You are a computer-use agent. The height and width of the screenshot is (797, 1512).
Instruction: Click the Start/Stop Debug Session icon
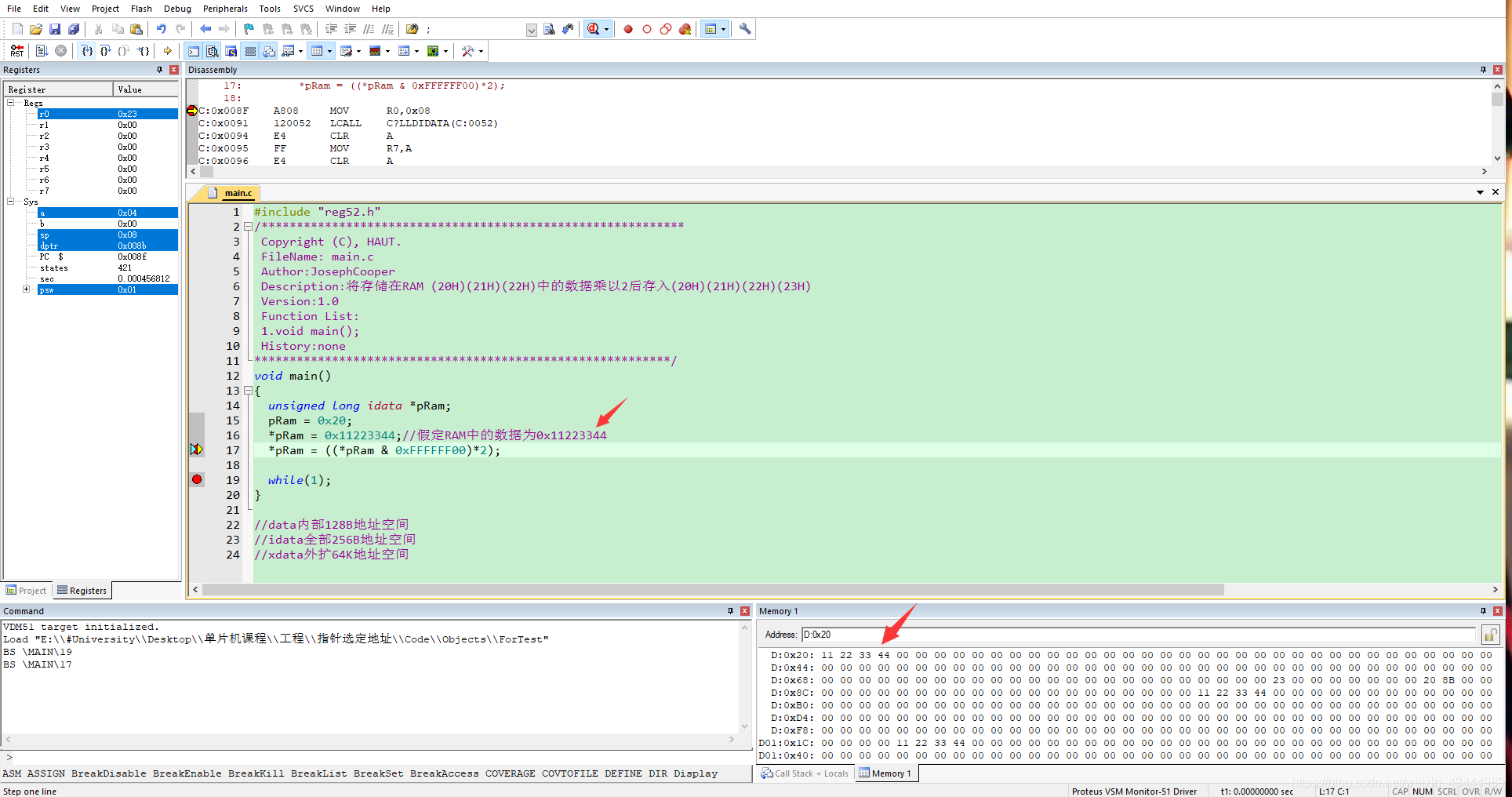pyautogui.click(x=594, y=29)
